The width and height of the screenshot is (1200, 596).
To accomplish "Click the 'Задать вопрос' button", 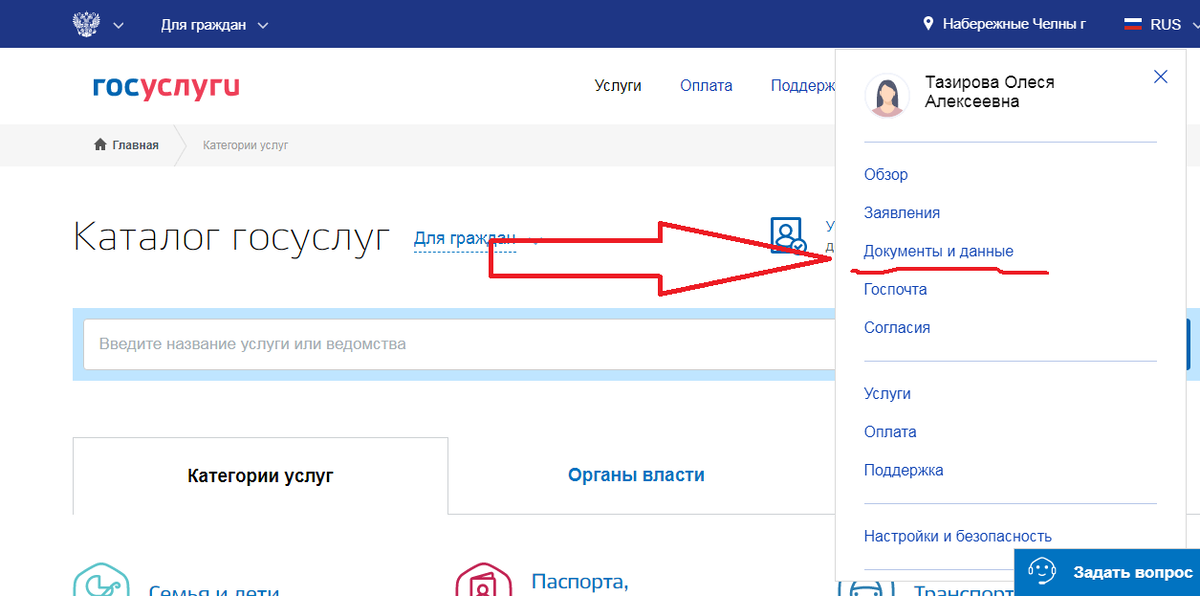I will (x=1107, y=572).
